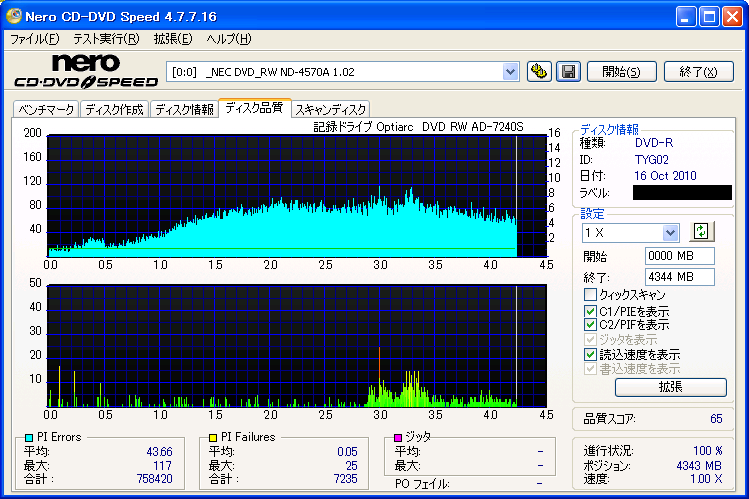Viewport: 749px width, 499px height.
Task: Open the テスト実行(R) menu
Action: tap(106, 39)
